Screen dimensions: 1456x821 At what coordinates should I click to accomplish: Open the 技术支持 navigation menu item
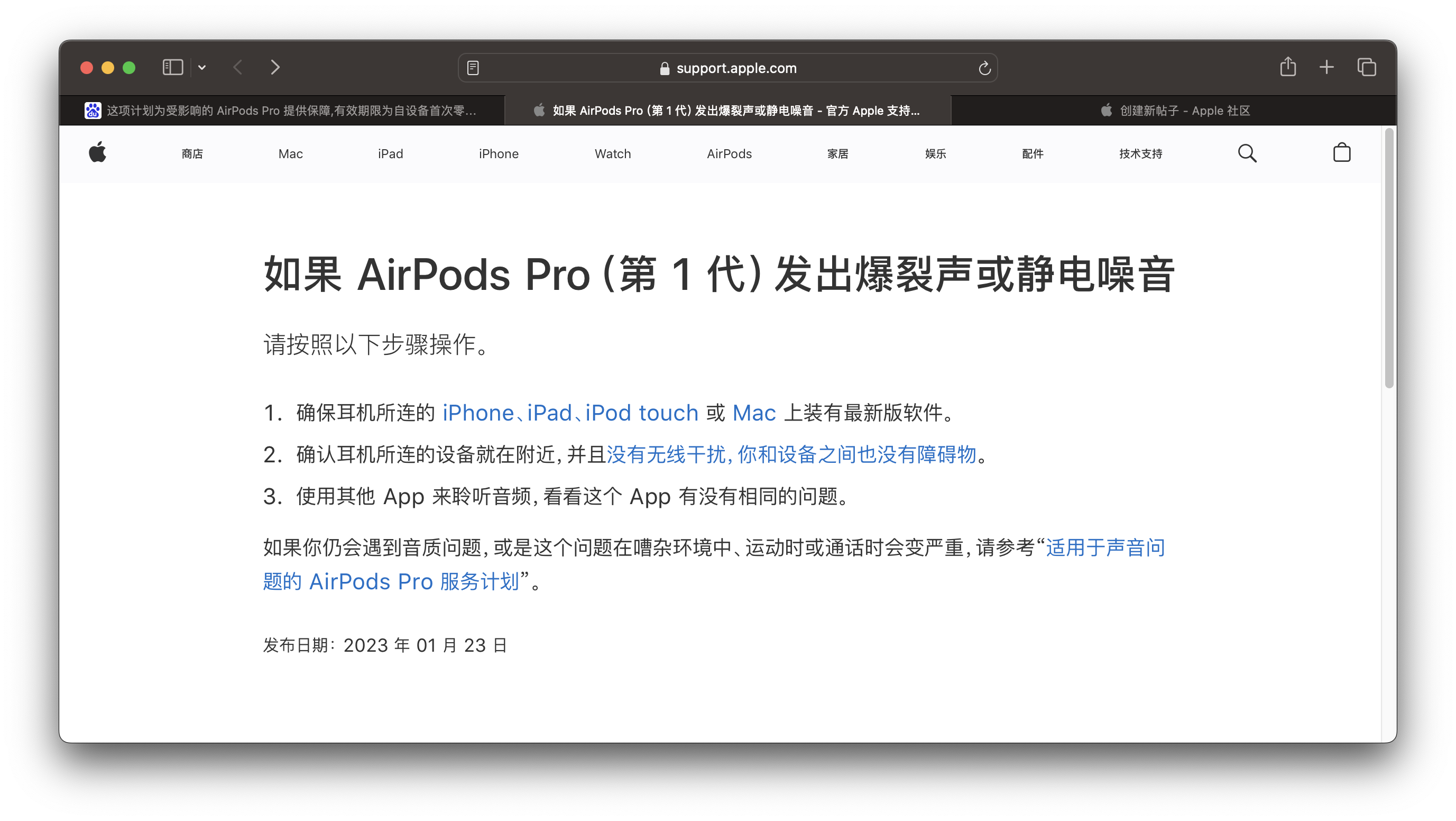pos(1140,154)
